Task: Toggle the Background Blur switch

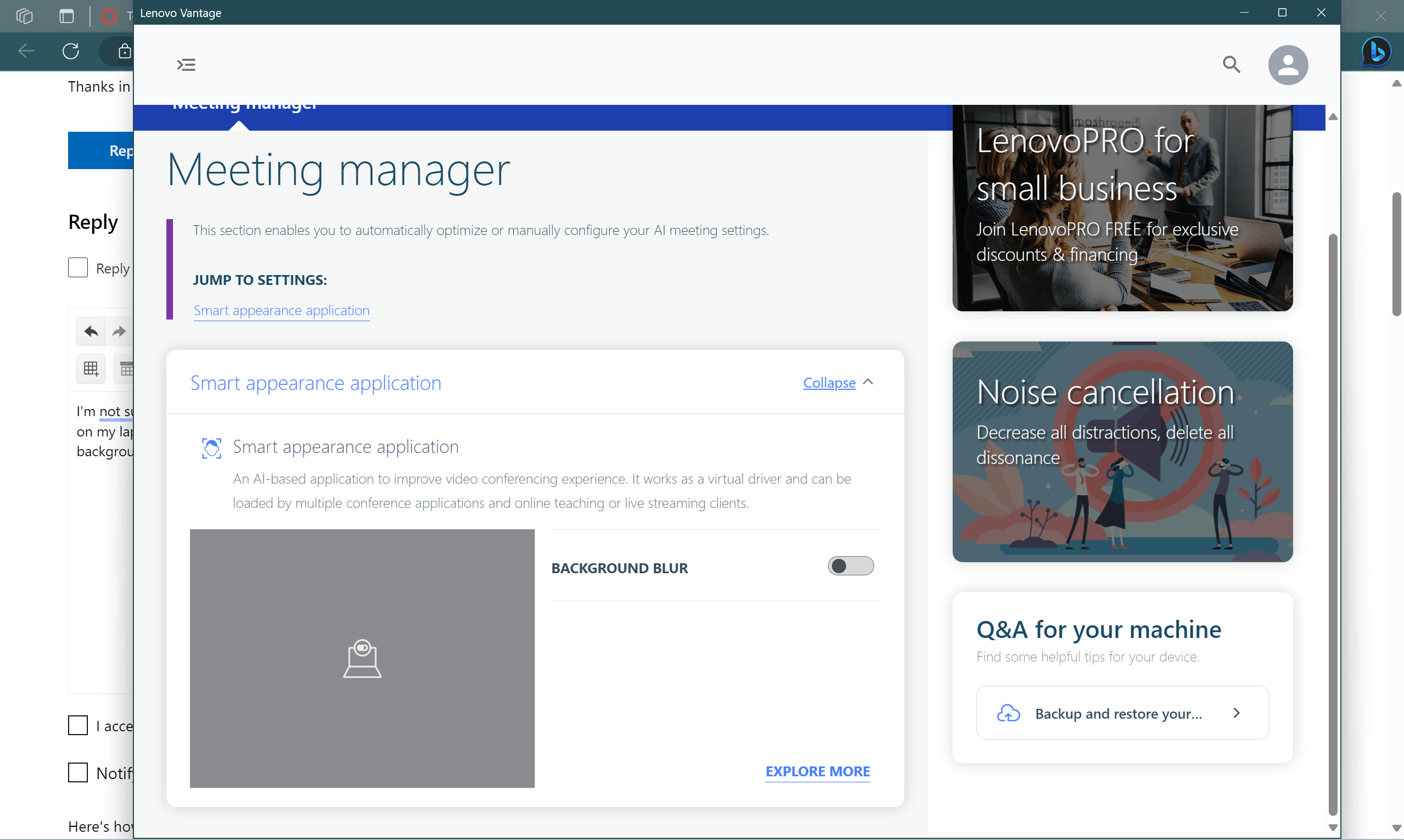Action: click(x=850, y=566)
